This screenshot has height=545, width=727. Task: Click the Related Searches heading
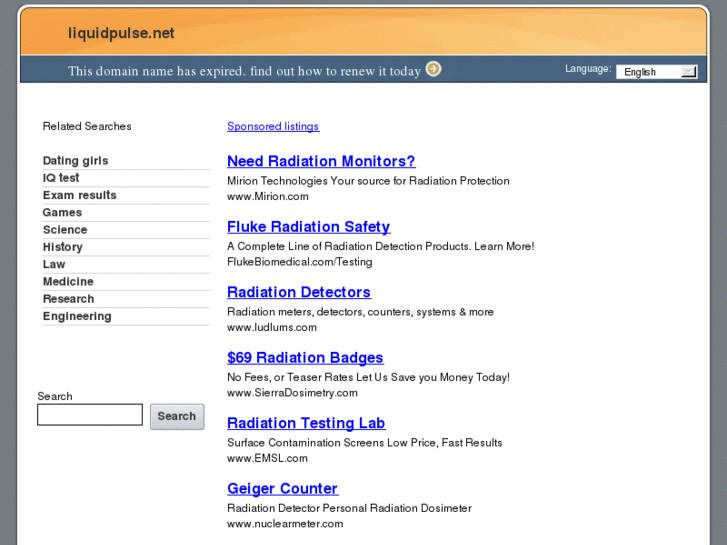tap(87, 126)
